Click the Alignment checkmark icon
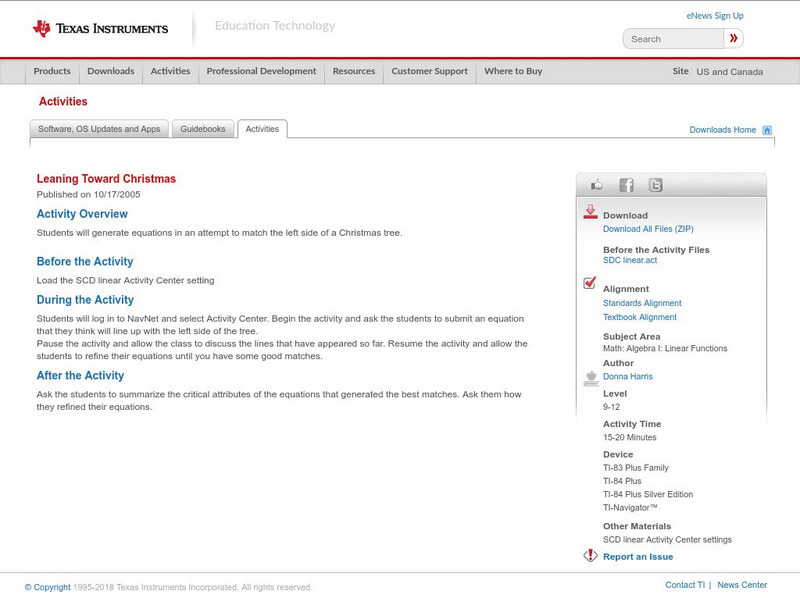800x598 pixels. 590,285
